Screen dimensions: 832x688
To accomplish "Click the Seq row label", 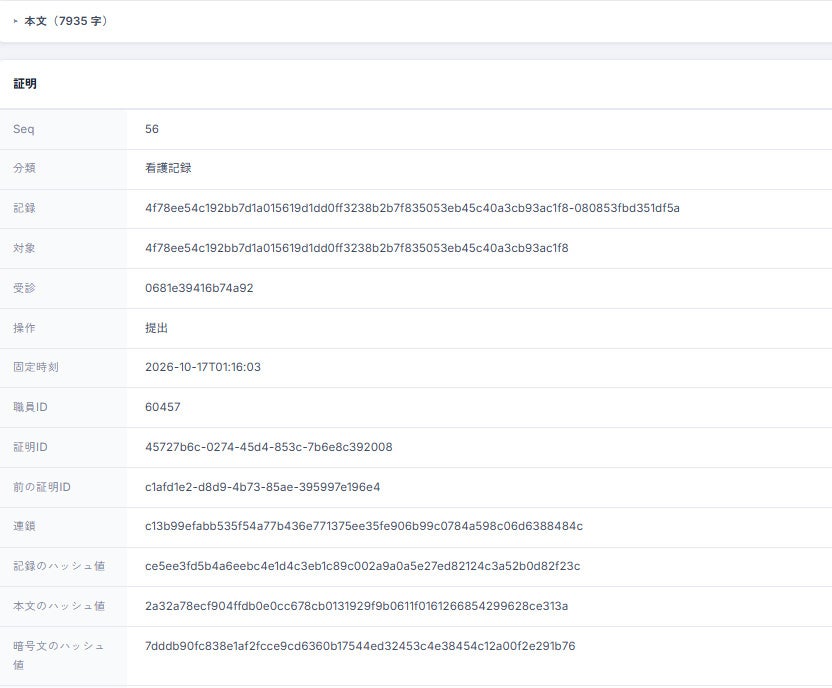I will pyautogui.click(x=23, y=129).
